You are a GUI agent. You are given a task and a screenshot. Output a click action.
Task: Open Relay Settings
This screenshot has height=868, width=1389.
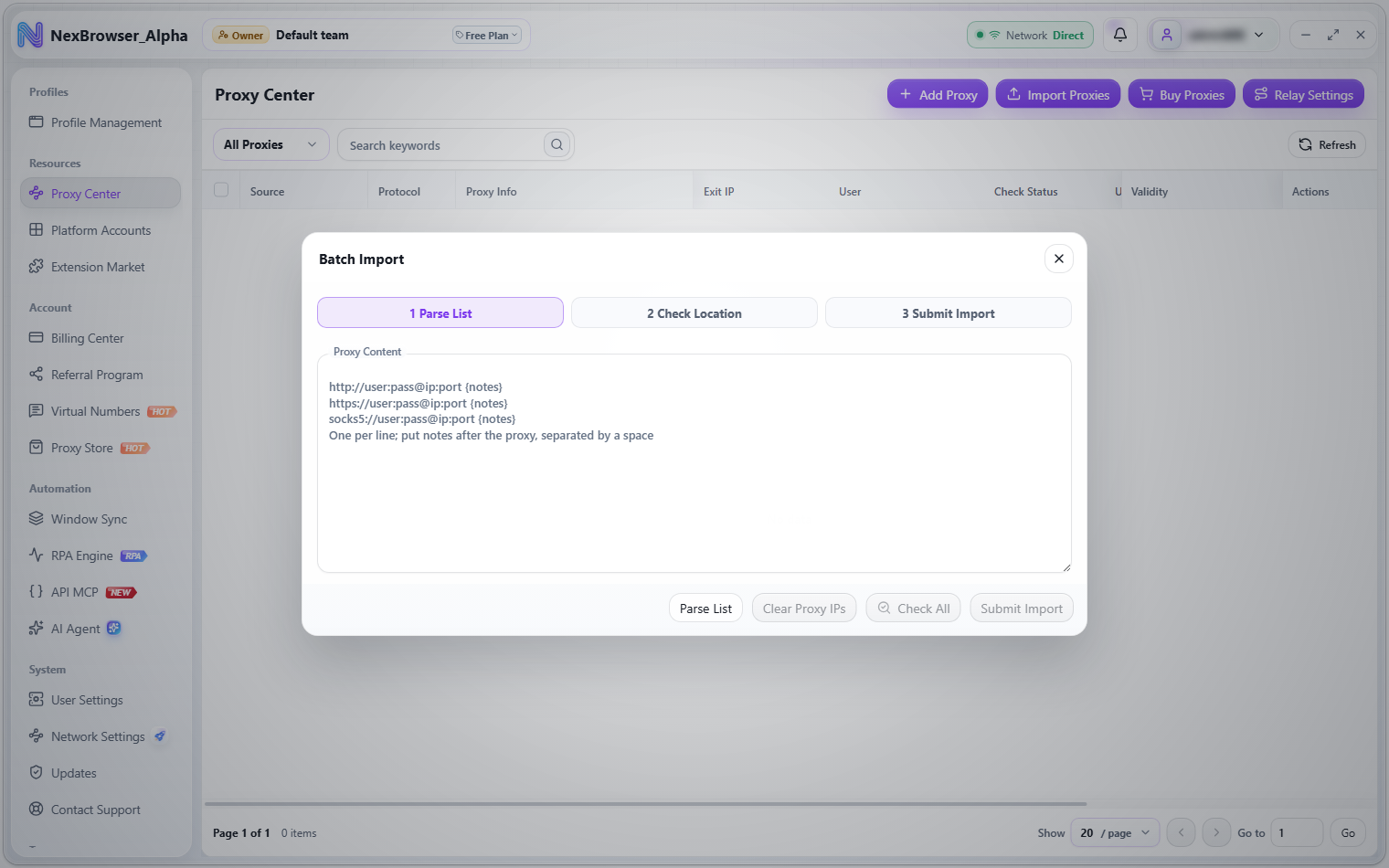click(x=1303, y=94)
